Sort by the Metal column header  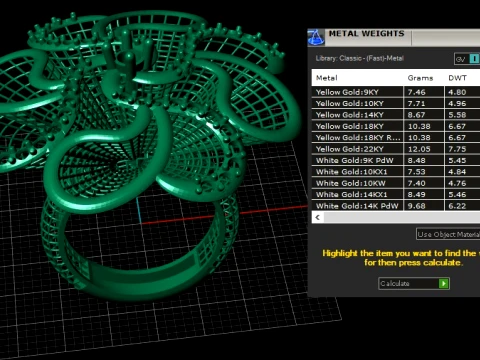pyautogui.click(x=357, y=78)
